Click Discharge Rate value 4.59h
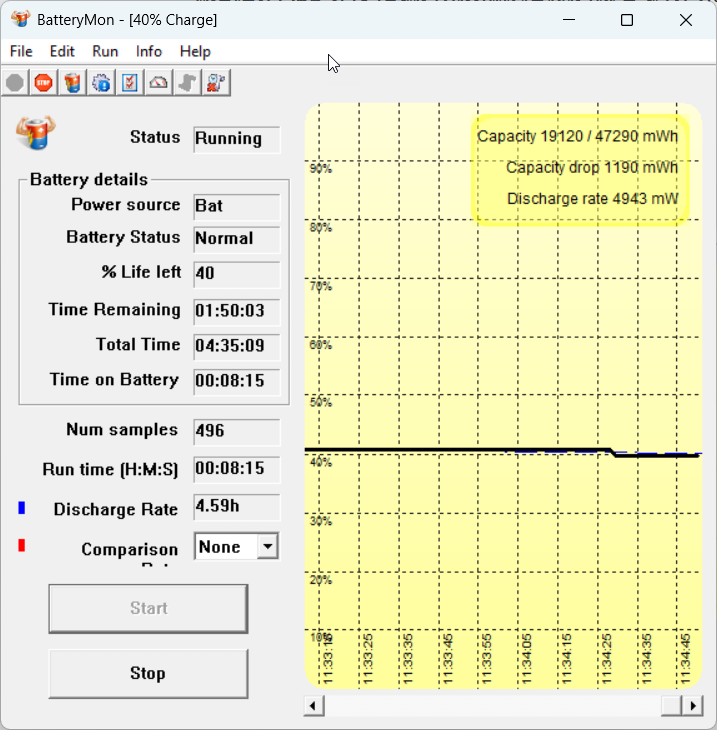Viewport: 717px width, 730px height. click(x=237, y=507)
